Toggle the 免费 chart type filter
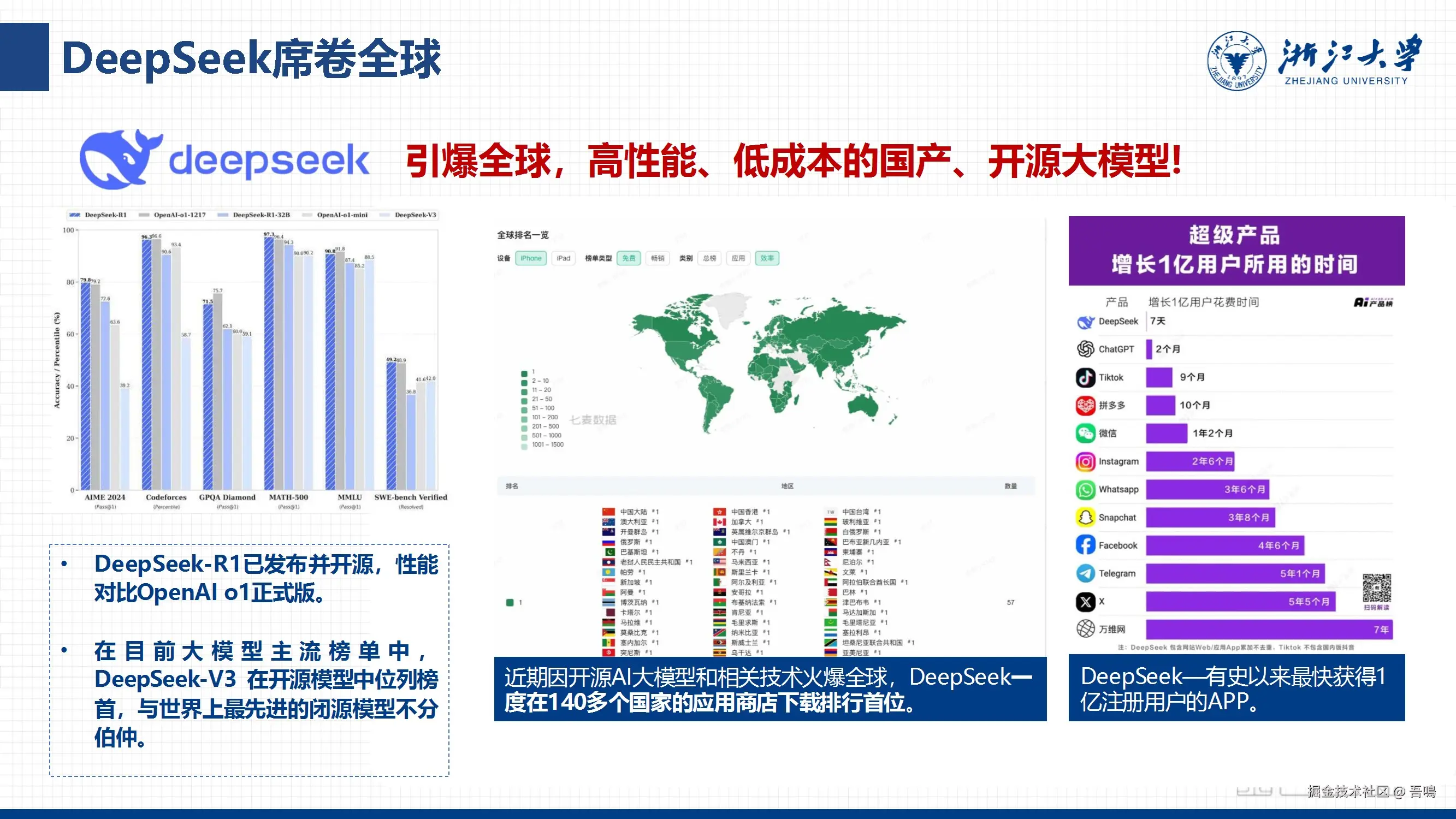1456x819 pixels. pos(629,258)
